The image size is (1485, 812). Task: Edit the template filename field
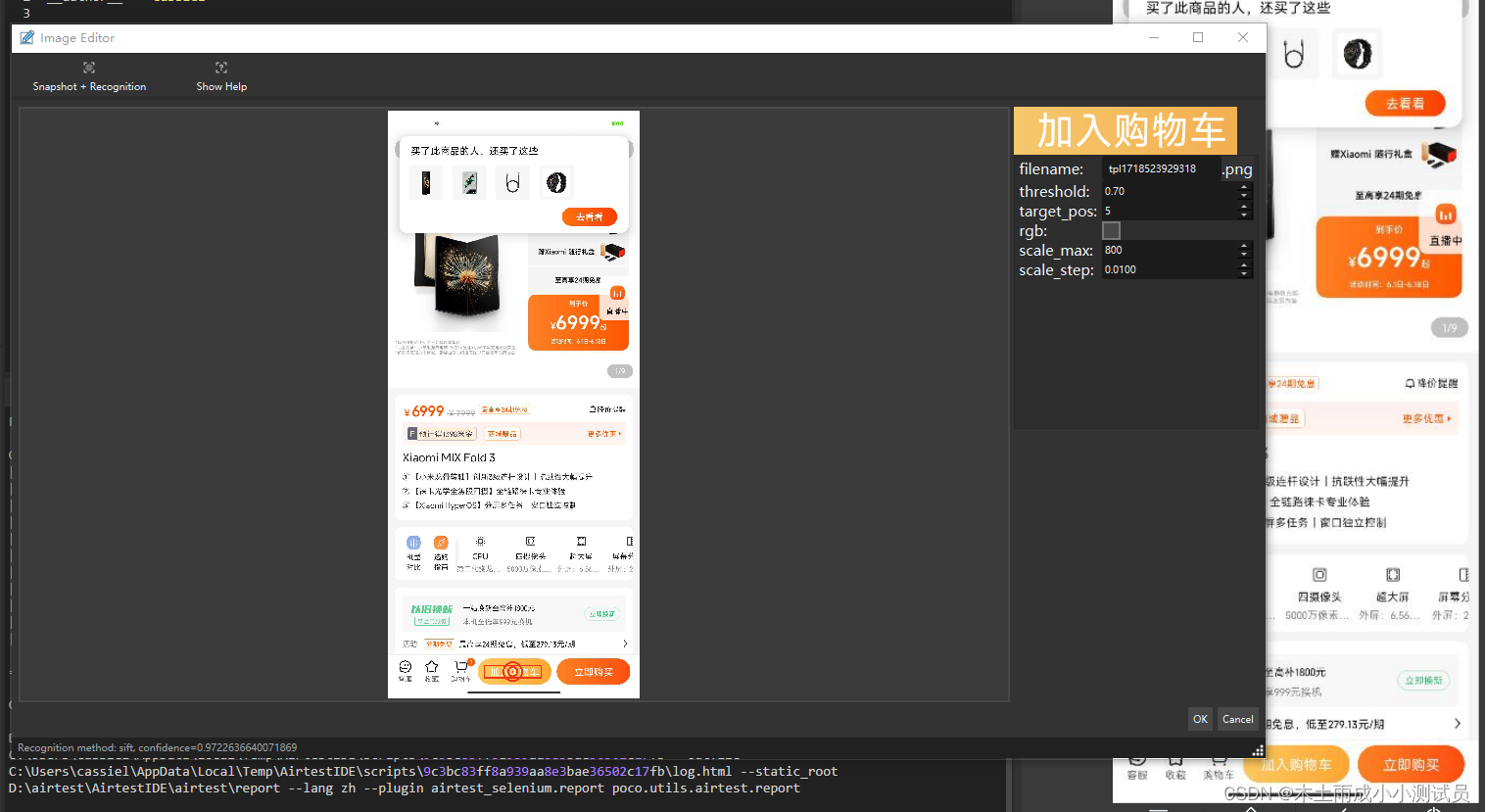(1161, 168)
